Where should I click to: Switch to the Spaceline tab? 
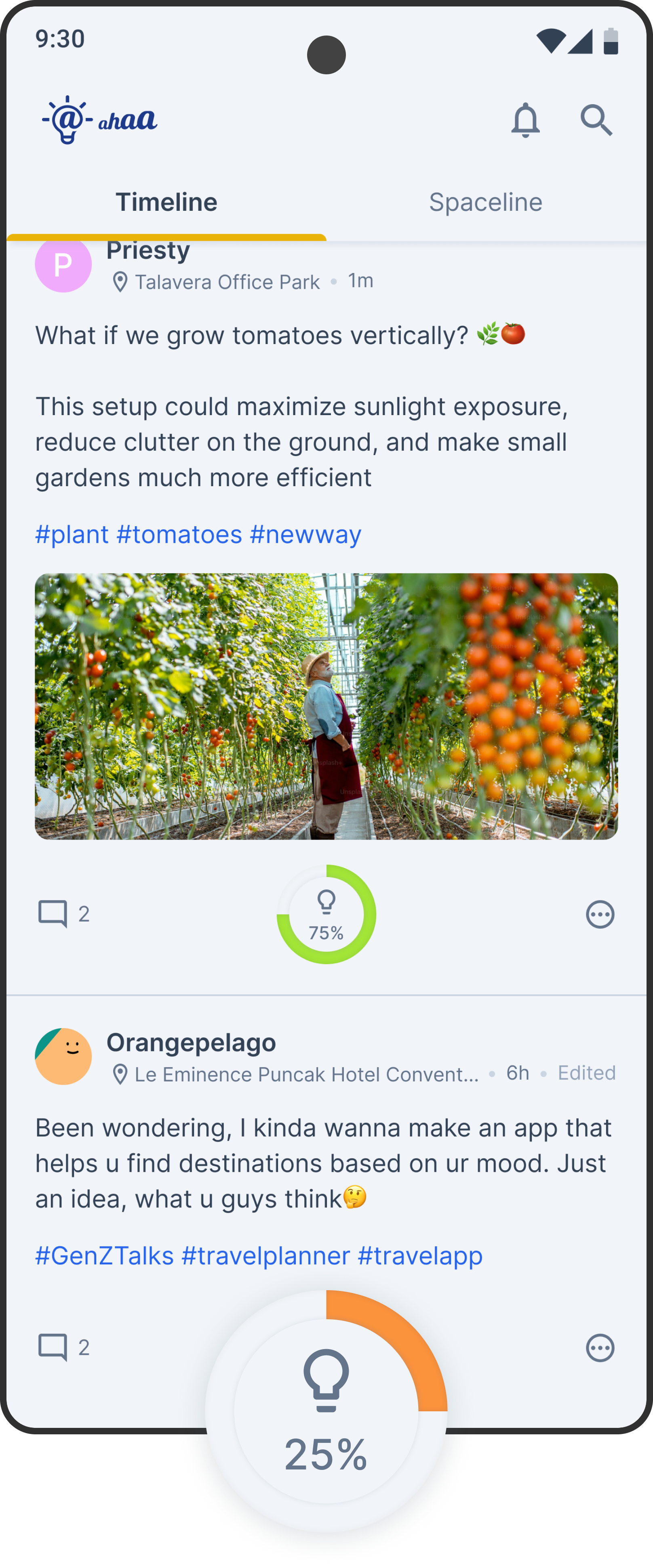[485, 202]
